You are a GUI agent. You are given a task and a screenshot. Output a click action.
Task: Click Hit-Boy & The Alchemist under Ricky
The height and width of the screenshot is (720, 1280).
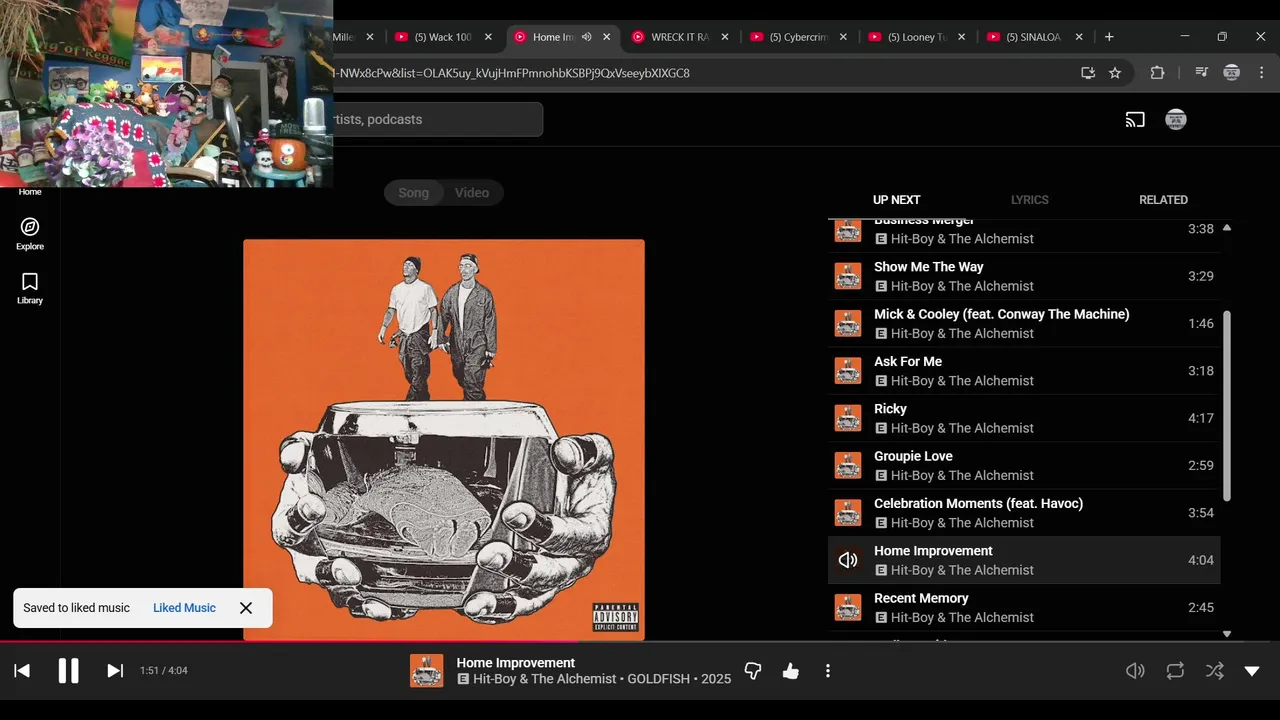tap(962, 428)
